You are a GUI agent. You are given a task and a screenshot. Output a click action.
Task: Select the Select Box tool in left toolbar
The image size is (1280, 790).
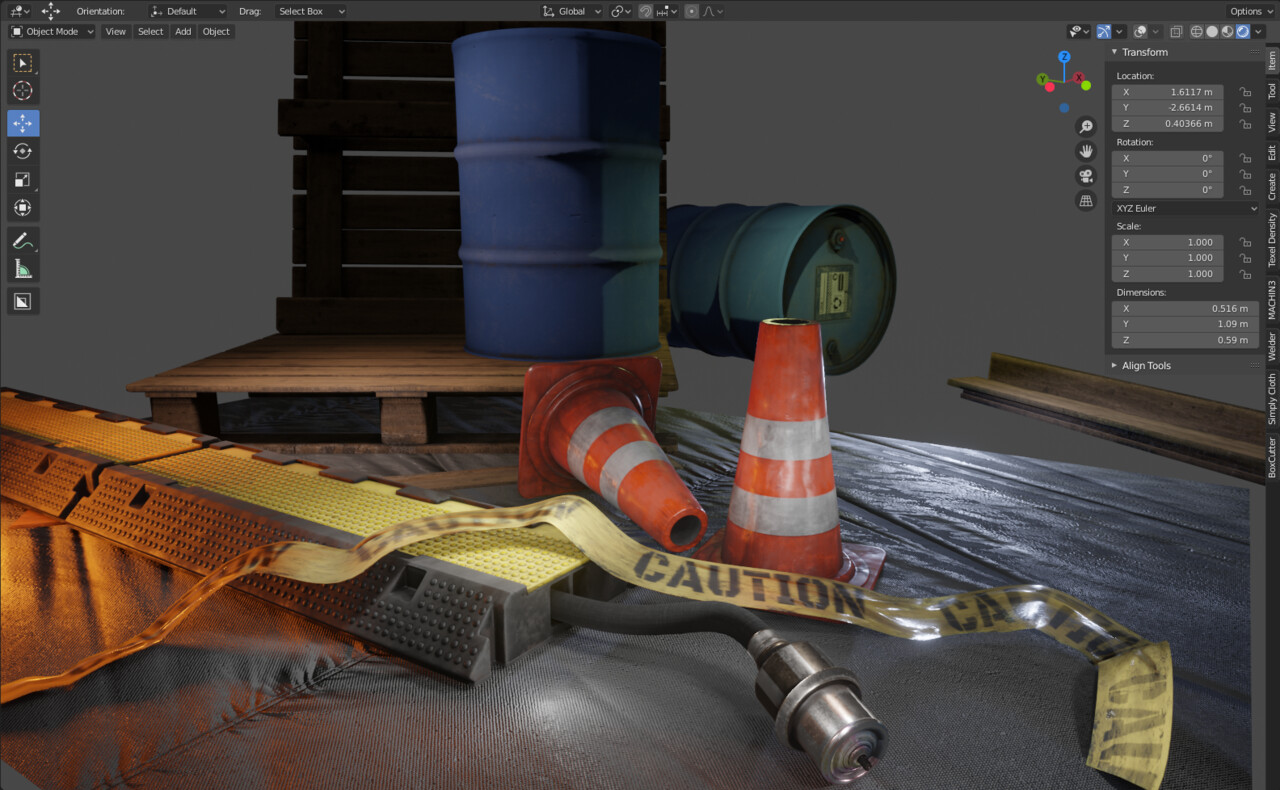(23, 63)
